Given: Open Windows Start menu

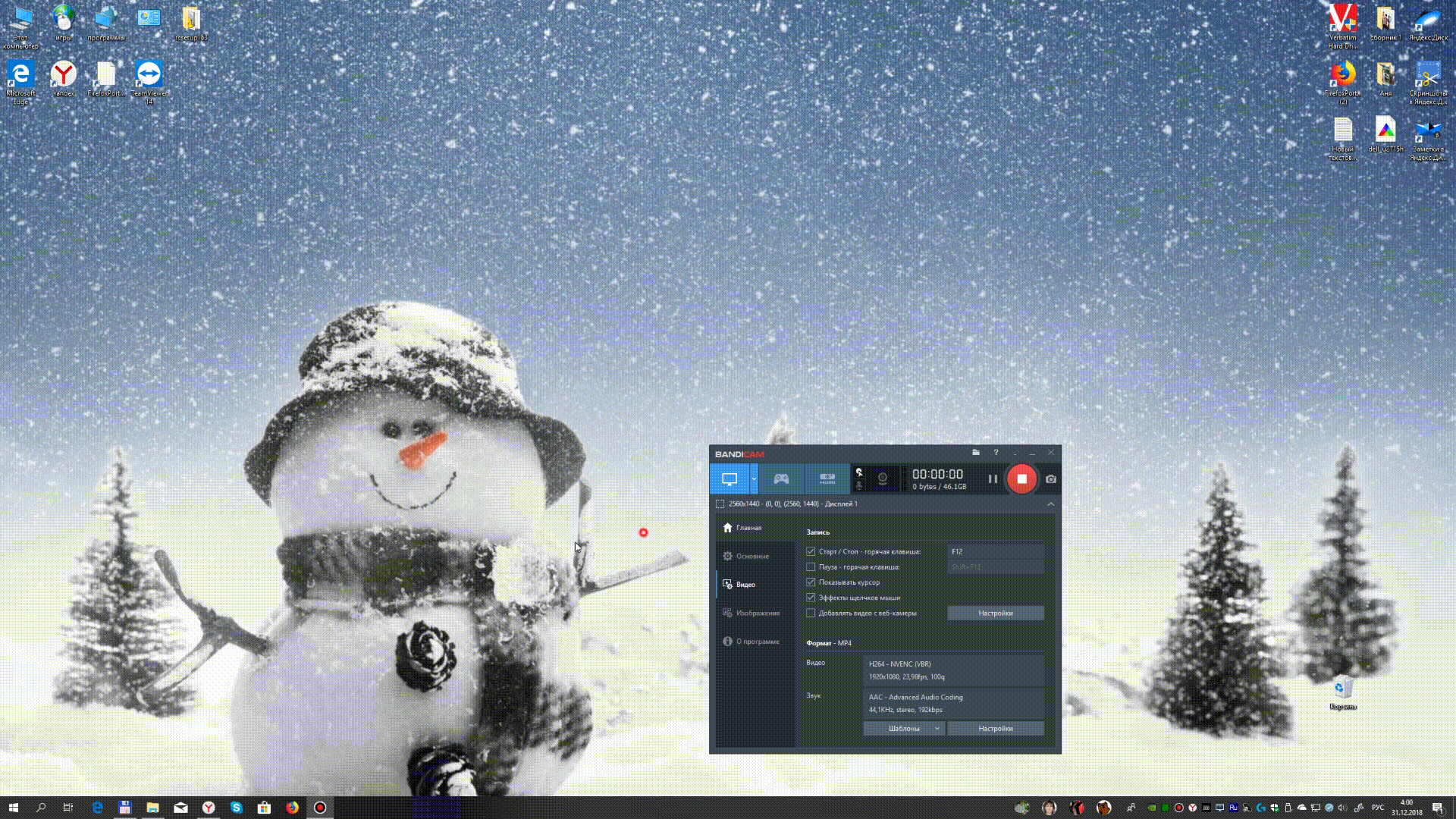Looking at the screenshot, I should 13,808.
